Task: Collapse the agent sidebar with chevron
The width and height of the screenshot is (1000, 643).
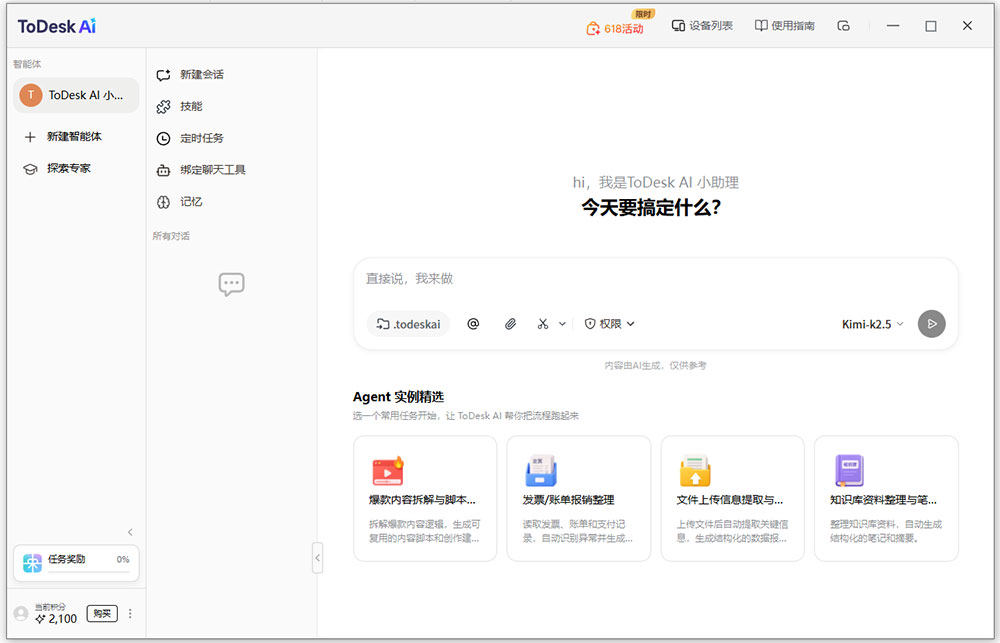Action: (130, 532)
